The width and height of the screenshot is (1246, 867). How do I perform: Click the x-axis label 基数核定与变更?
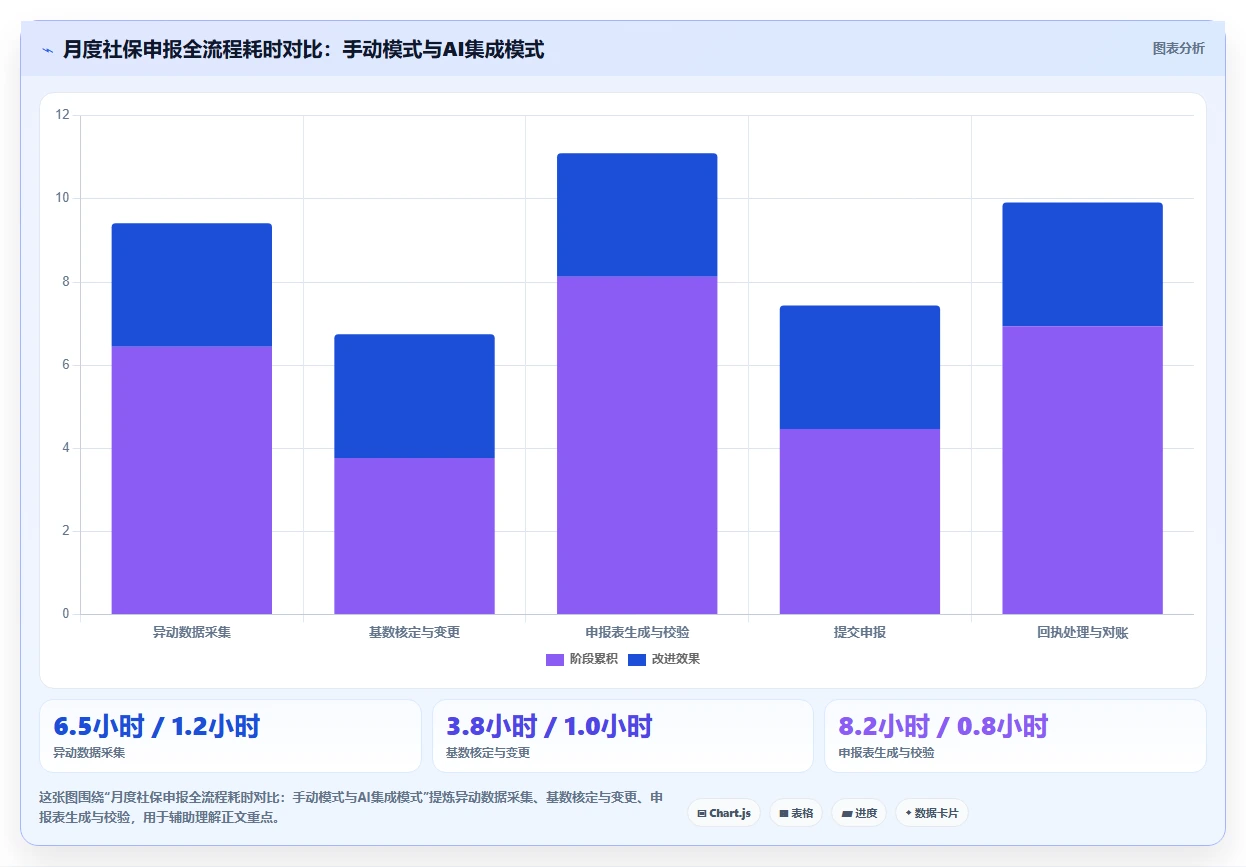[414, 633]
